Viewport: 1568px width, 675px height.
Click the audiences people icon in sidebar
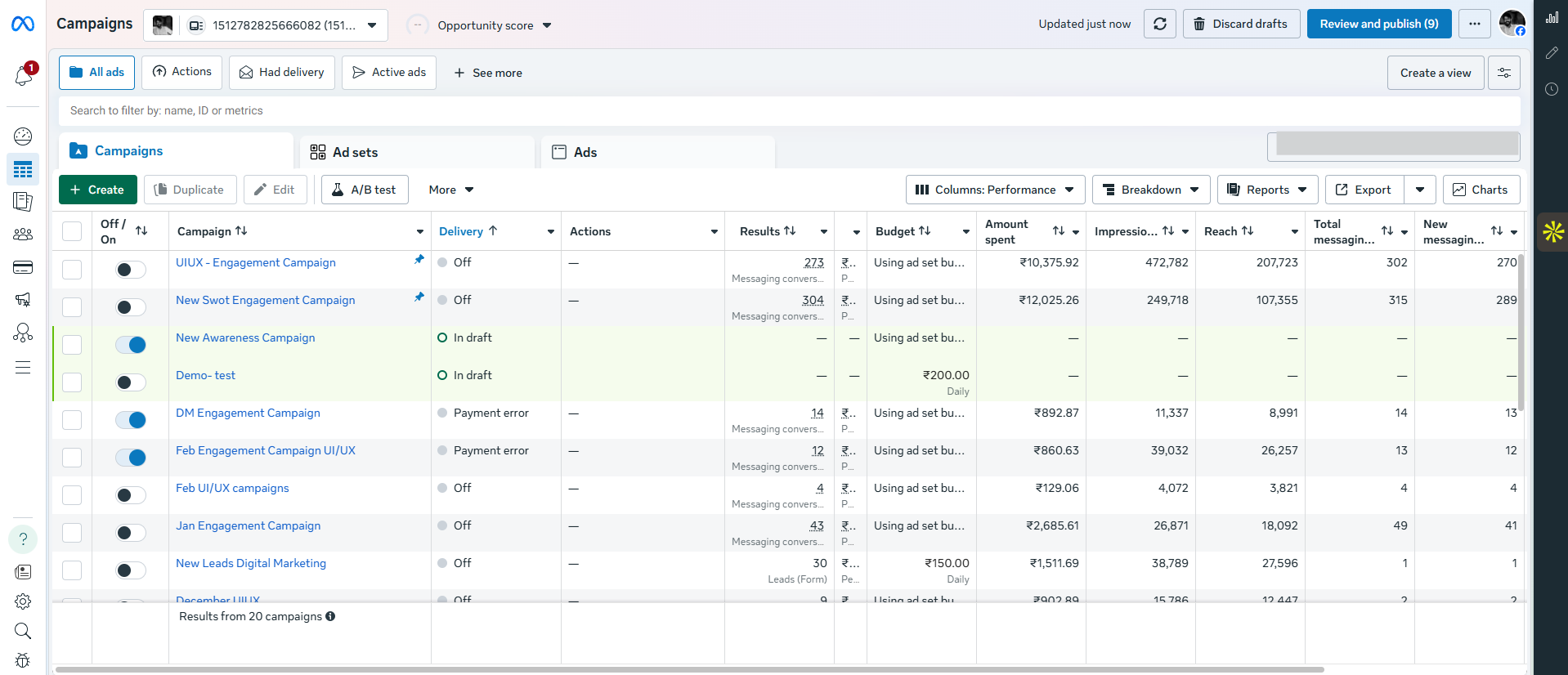(23, 235)
